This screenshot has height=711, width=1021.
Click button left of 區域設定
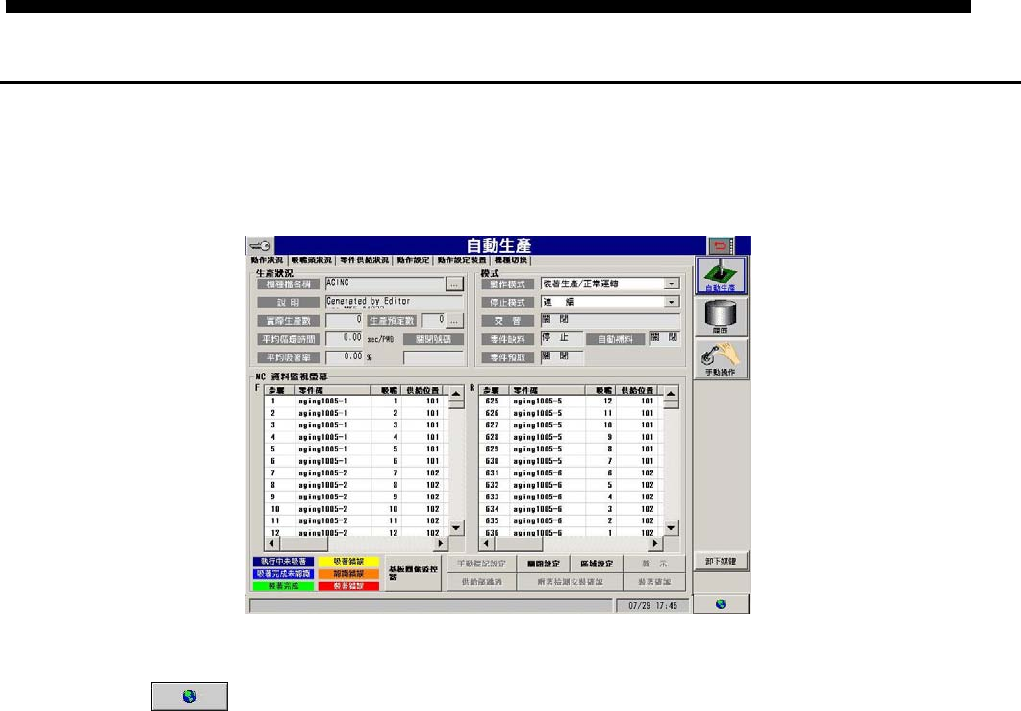coord(544,563)
